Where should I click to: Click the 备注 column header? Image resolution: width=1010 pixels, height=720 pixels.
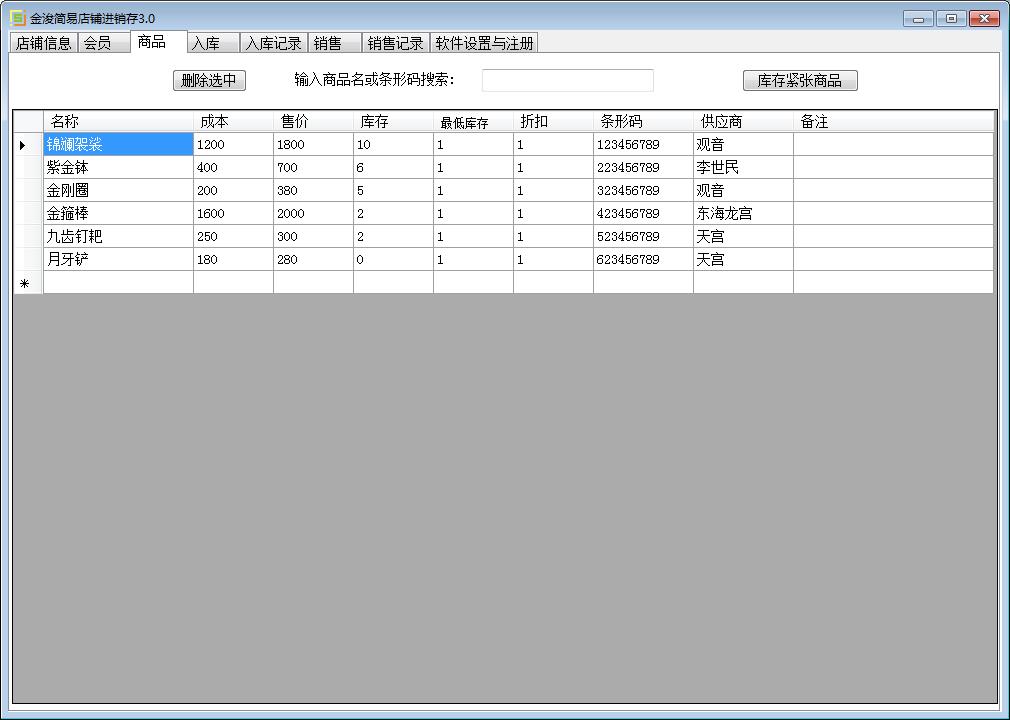893,121
